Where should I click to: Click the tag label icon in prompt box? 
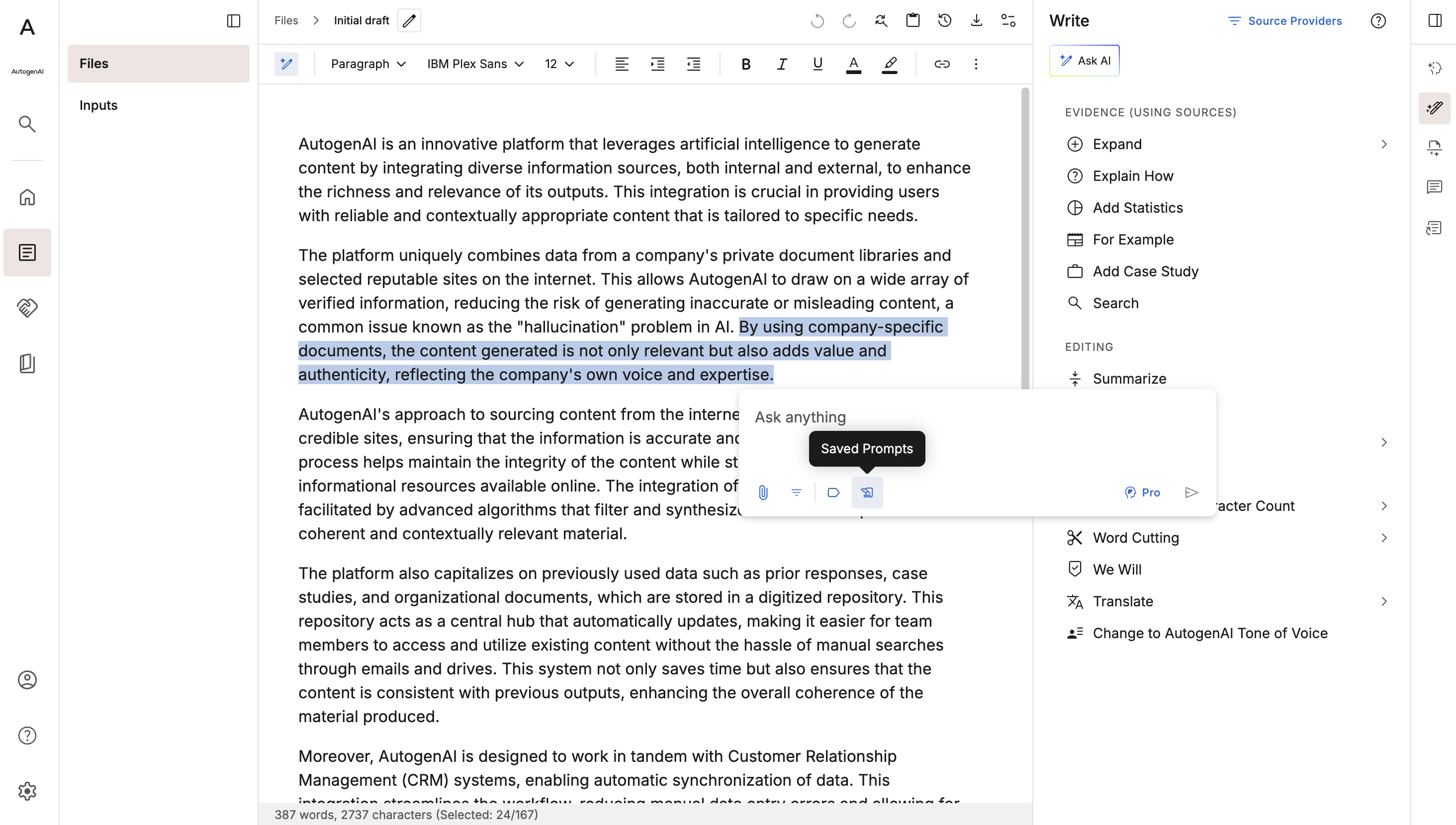click(x=833, y=493)
